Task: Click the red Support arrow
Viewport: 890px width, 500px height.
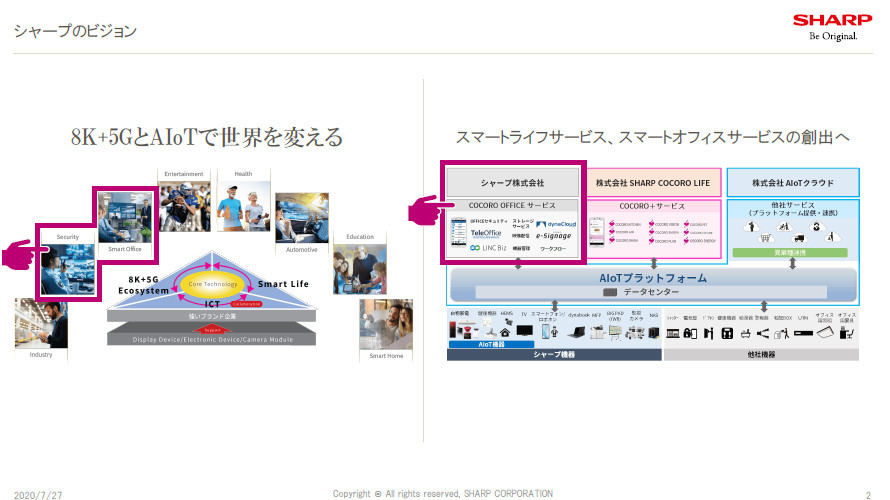Action: coord(212,329)
